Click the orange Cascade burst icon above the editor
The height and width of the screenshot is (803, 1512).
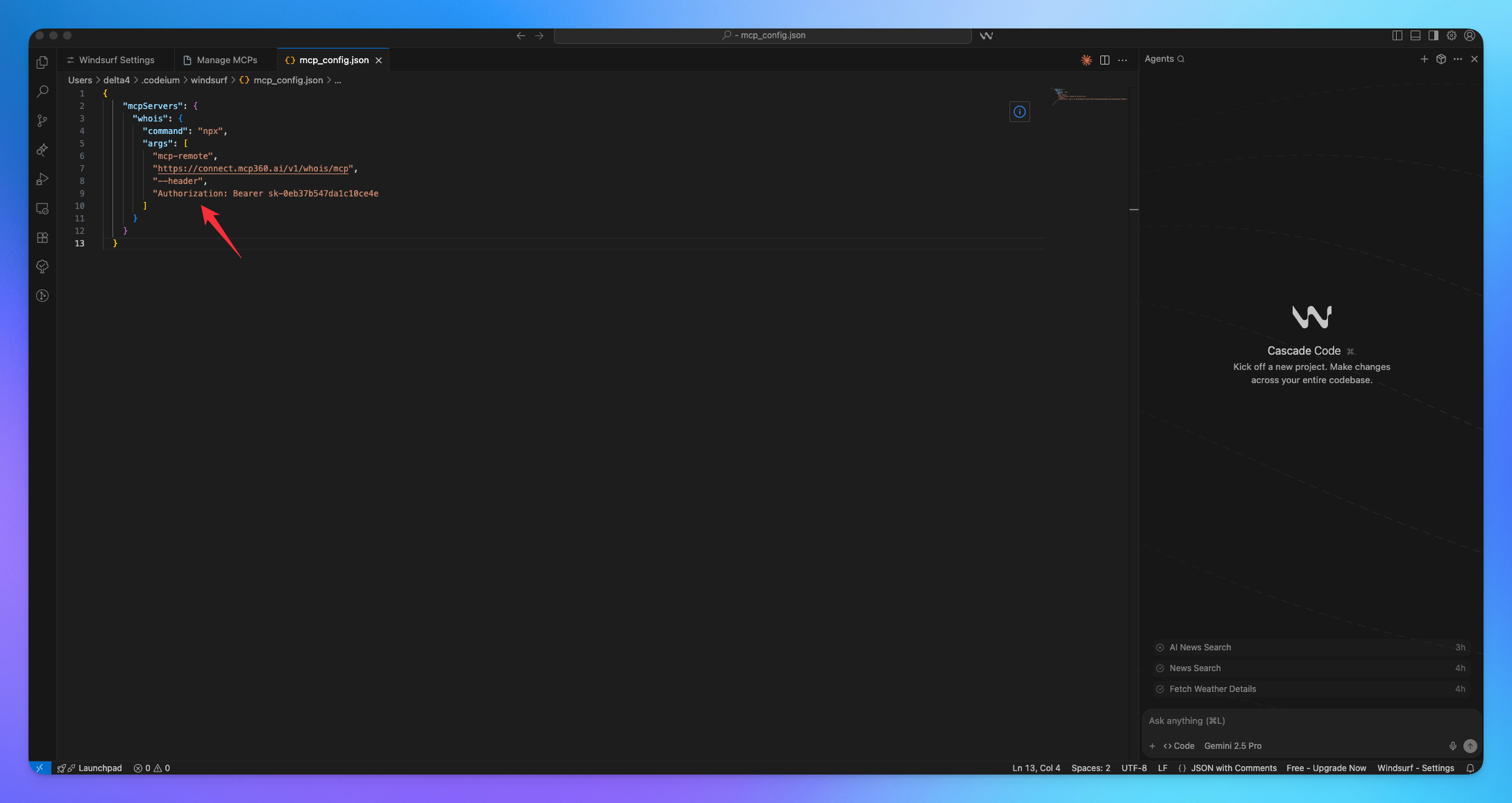[x=1086, y=60]
